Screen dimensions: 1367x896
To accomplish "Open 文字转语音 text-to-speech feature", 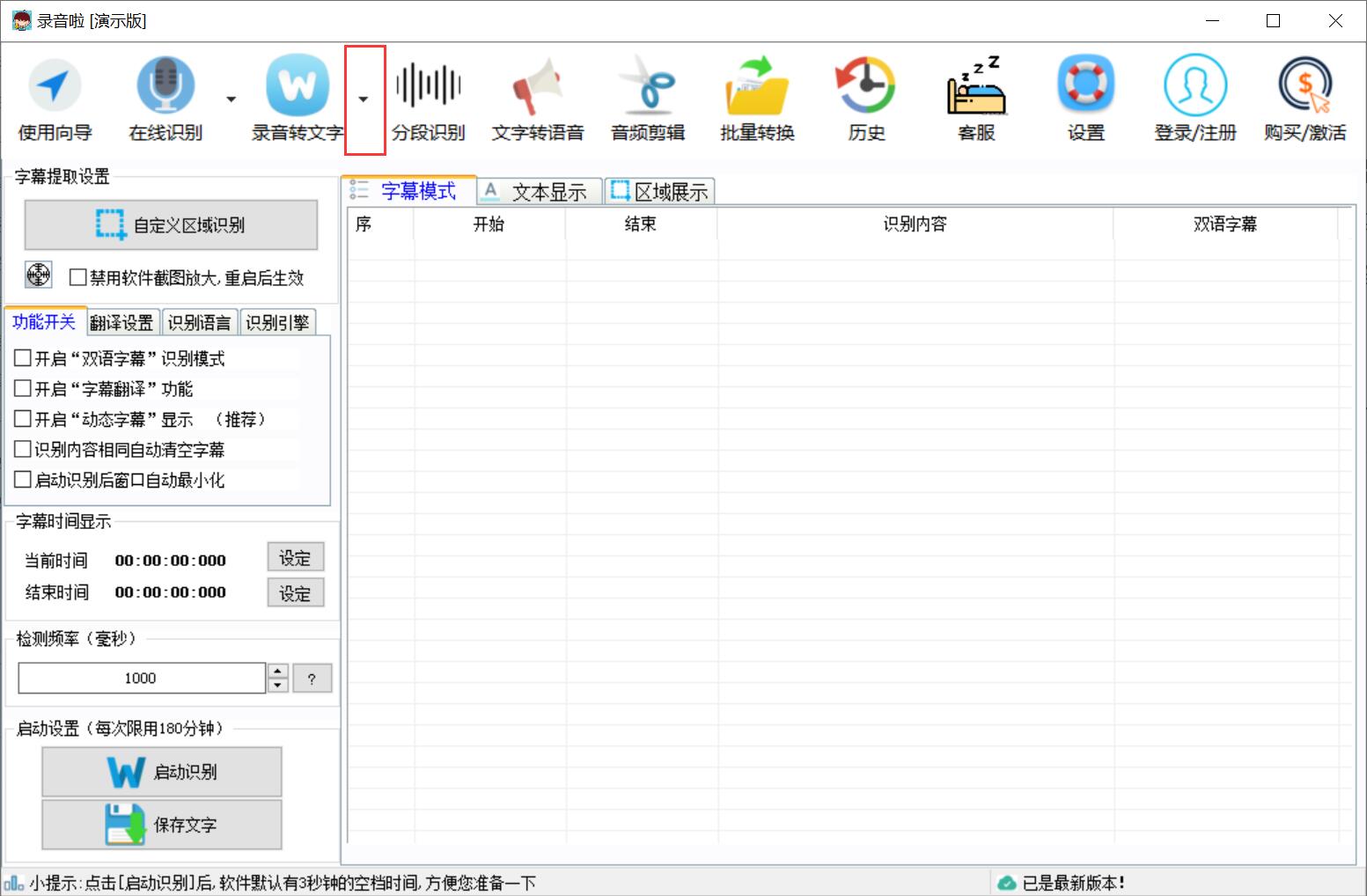I will pos(539,97).
